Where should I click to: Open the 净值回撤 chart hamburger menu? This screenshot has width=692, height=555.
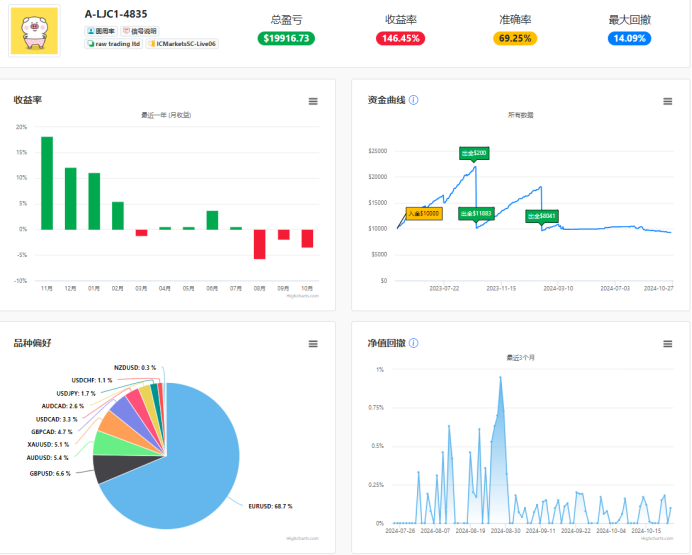tap(667, 344)
